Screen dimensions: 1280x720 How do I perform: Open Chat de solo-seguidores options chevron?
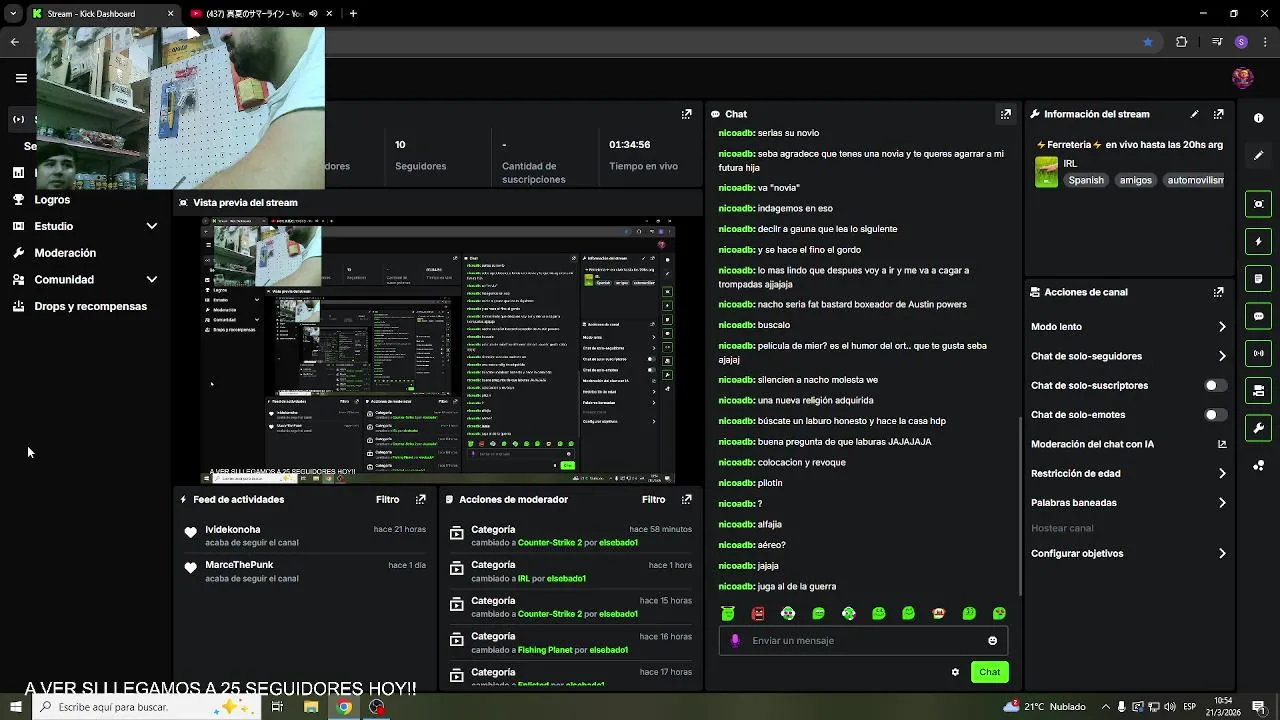pyautogui.click(x=1222, y=356)
